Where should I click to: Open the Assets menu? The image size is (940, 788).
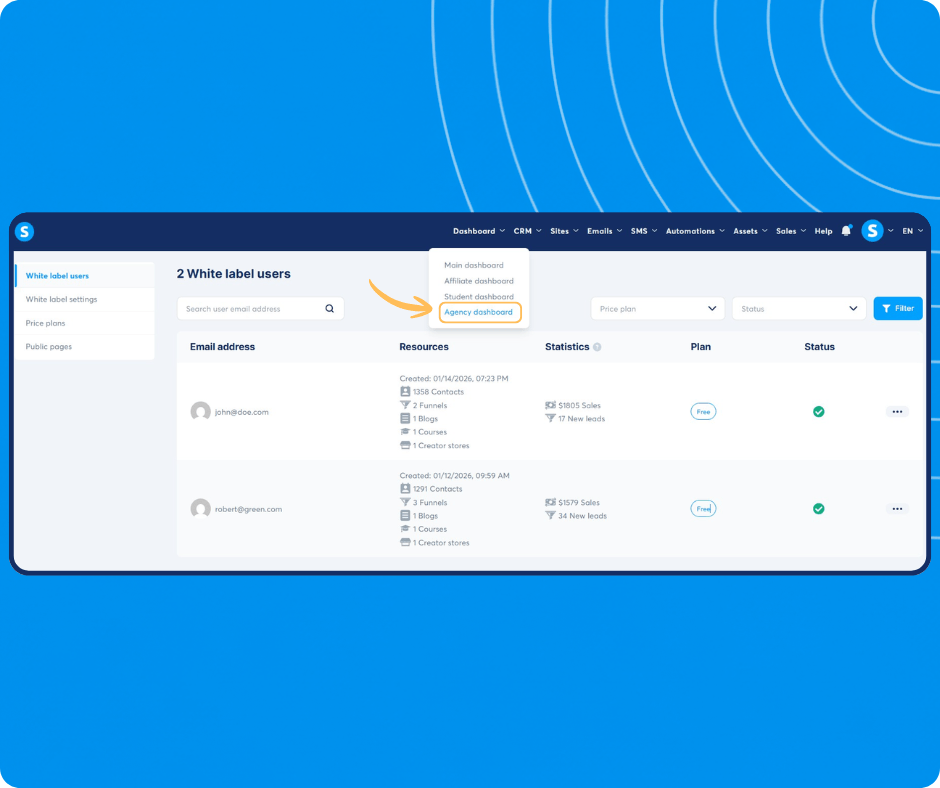tap(750, 231)
